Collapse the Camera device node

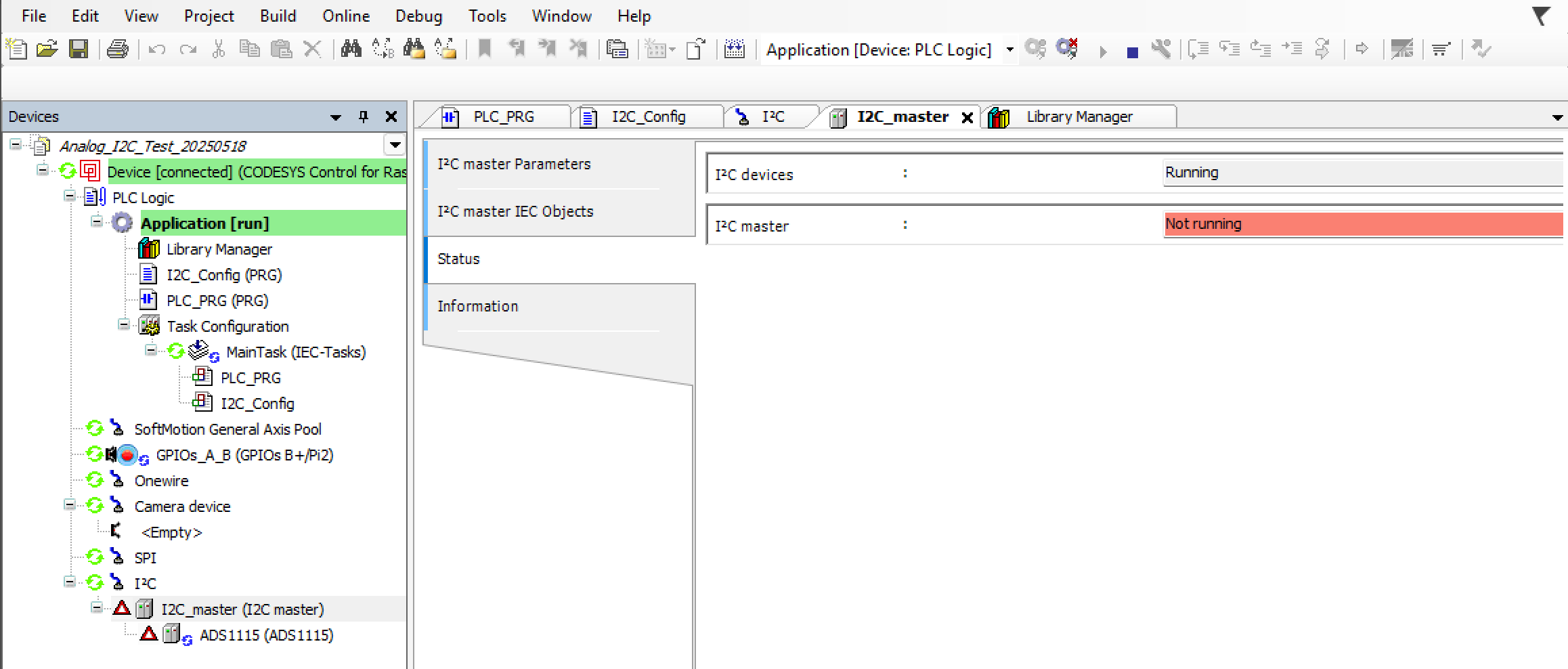pos(70,504)
